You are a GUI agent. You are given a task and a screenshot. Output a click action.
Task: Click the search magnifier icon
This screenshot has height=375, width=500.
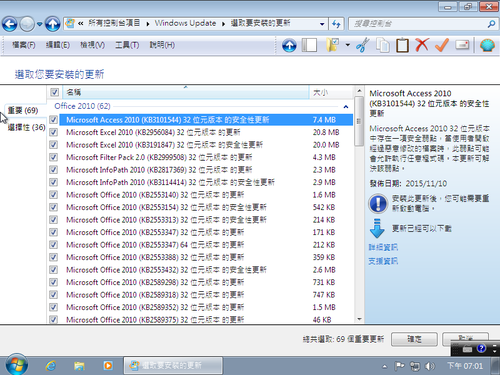[491, 24]
